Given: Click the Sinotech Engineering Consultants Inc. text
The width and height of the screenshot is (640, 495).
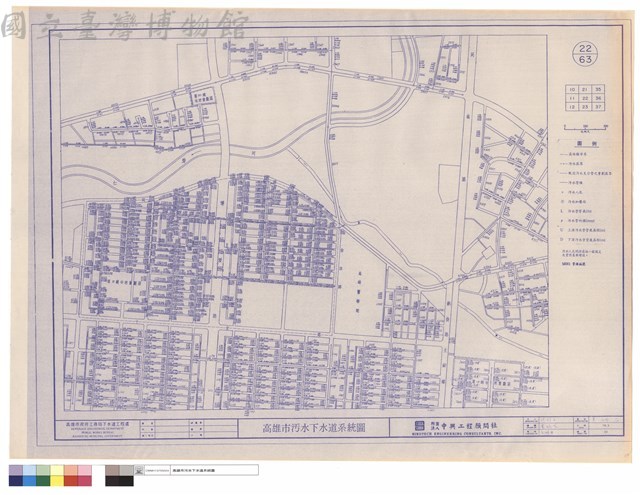Looking at the screenshot, I should 457,433.
